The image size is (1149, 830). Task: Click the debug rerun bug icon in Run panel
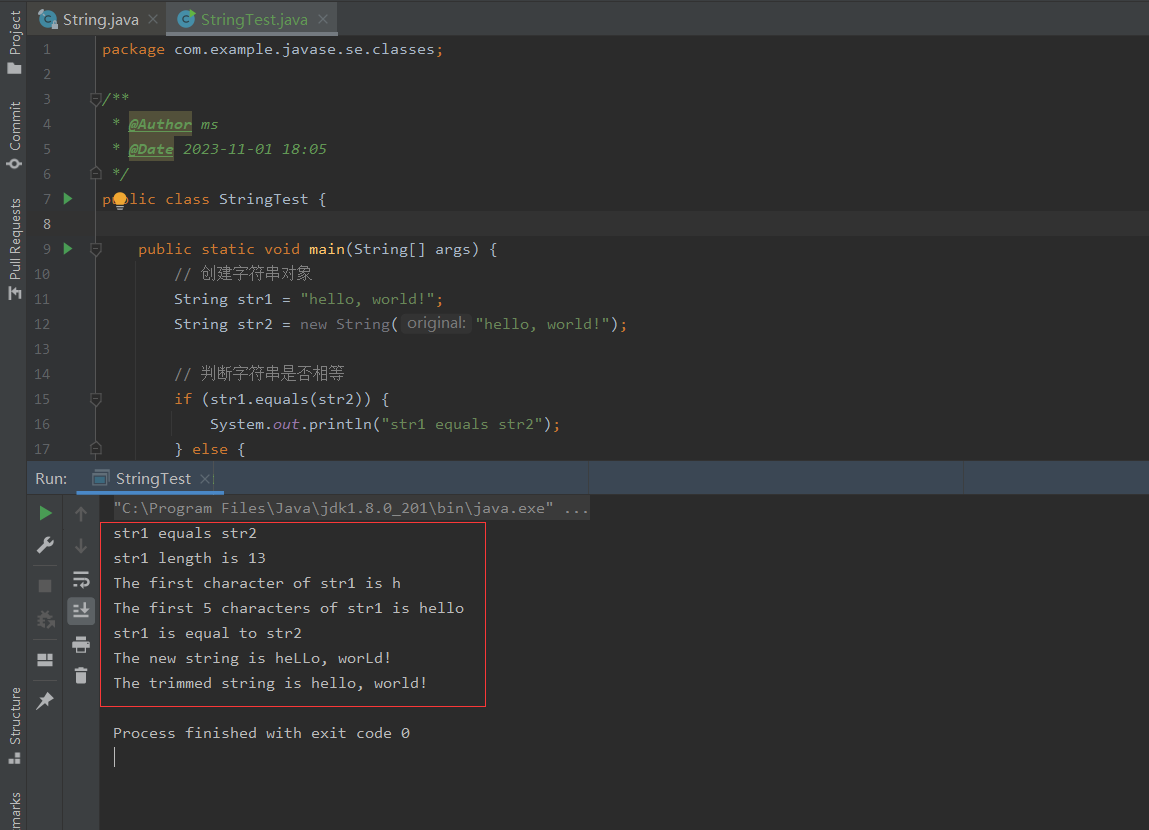(45, 620)
